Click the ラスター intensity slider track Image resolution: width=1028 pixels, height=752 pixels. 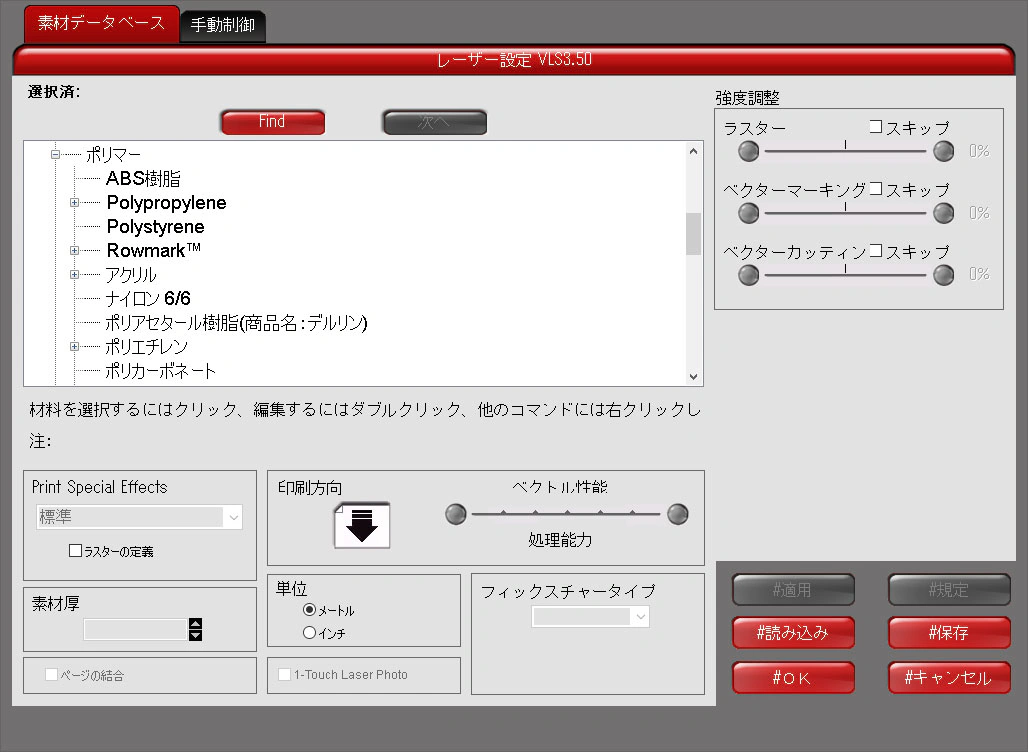846,151
